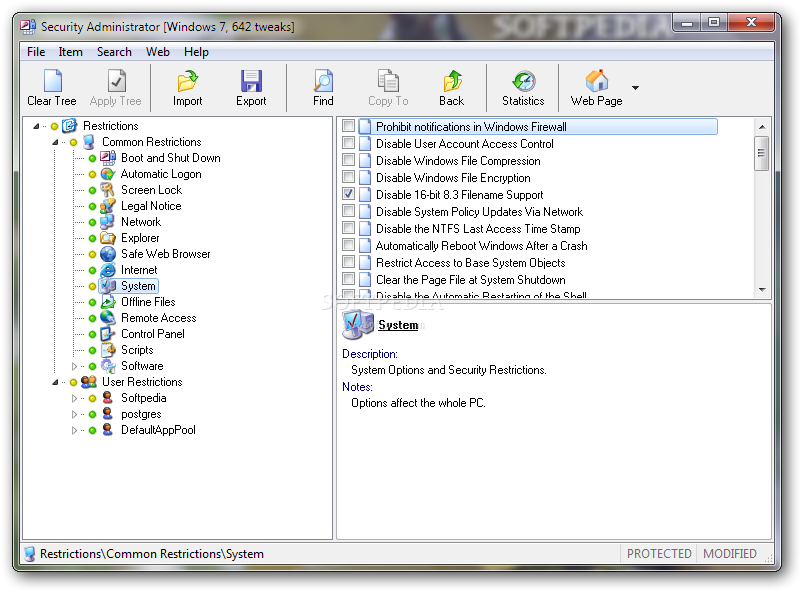
Task: Check Prohibit notifications in Windows Firewall
Action: point(348,126)
